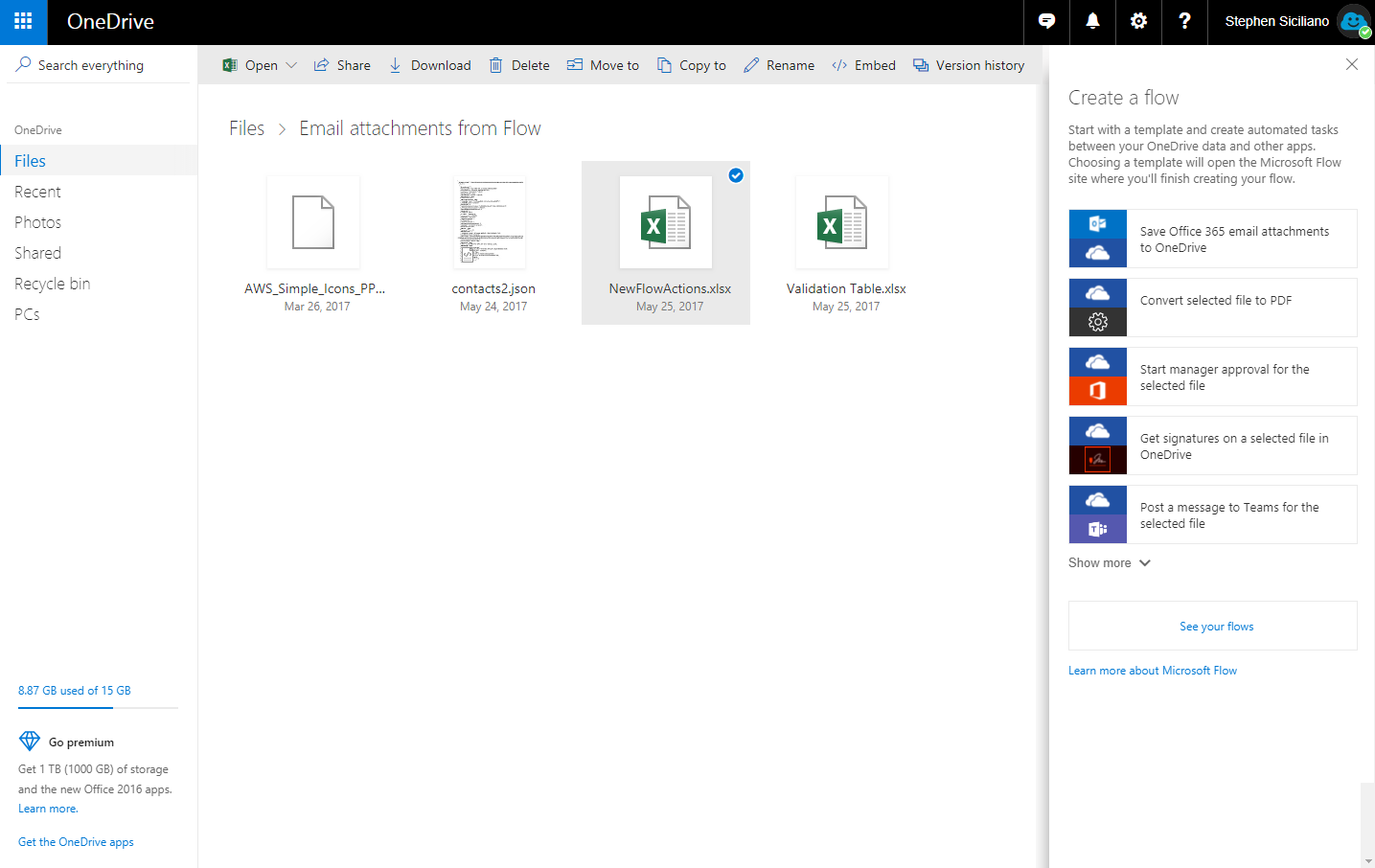The width and height of the screenshot is (1375, 868).
Task: Click the NewFlowActions.xlsx Excel icon
Action: (666, 222)
